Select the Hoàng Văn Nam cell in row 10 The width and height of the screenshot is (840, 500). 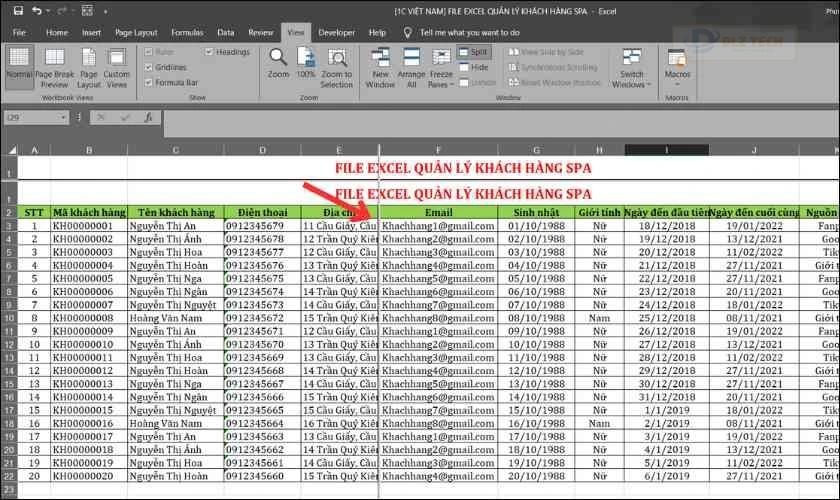point(176,318)
